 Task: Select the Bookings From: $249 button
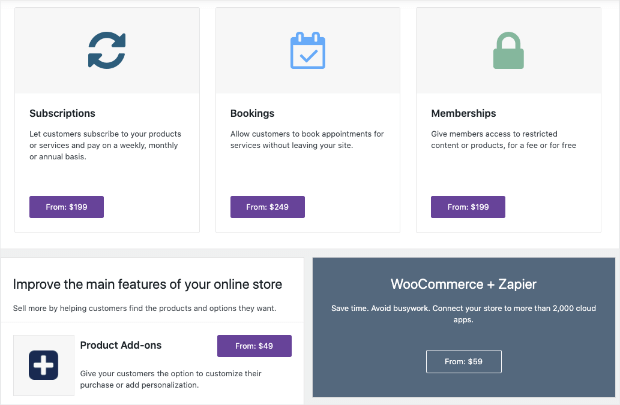click(268, 207)
